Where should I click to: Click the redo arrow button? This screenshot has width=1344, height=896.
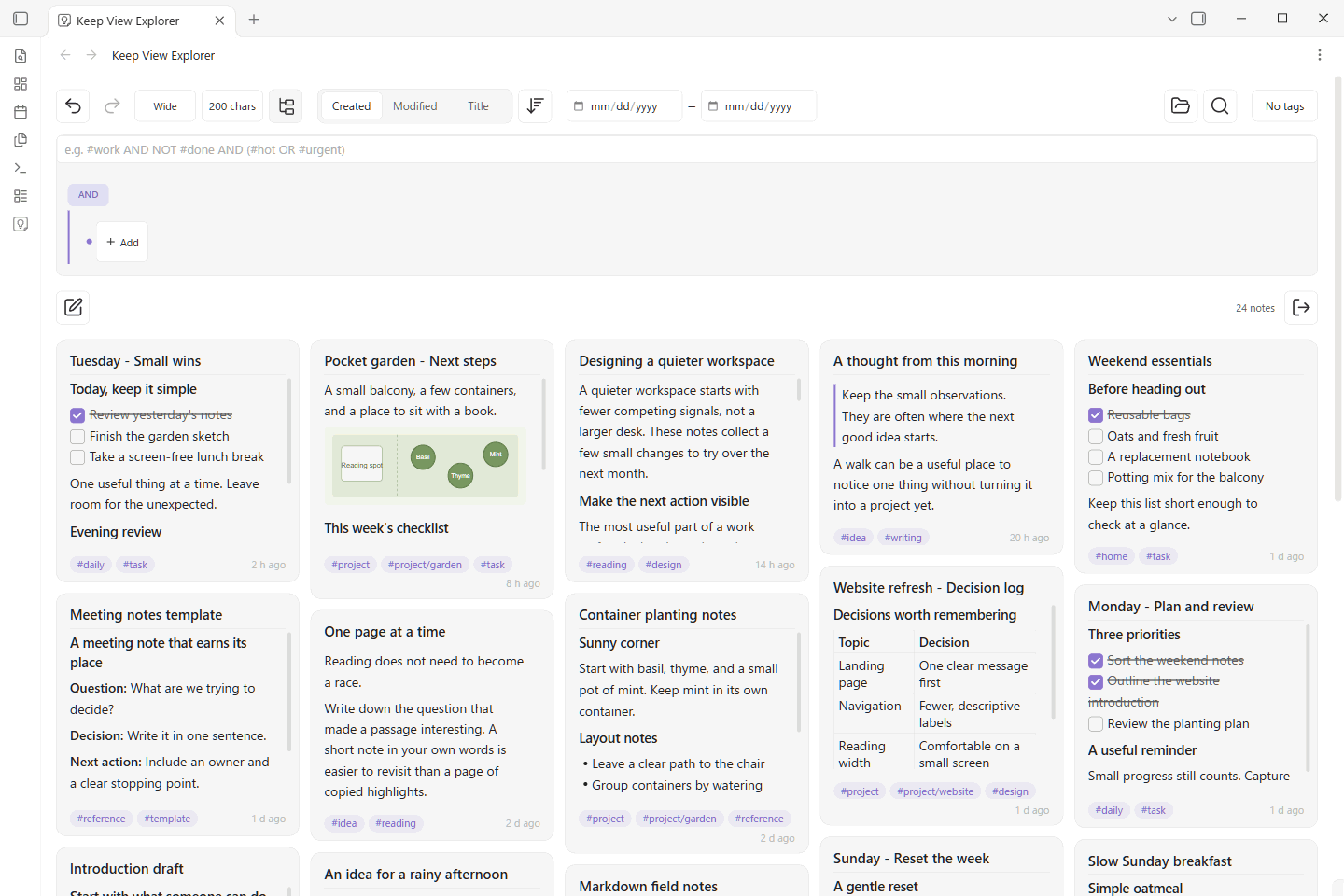[112, 106]
